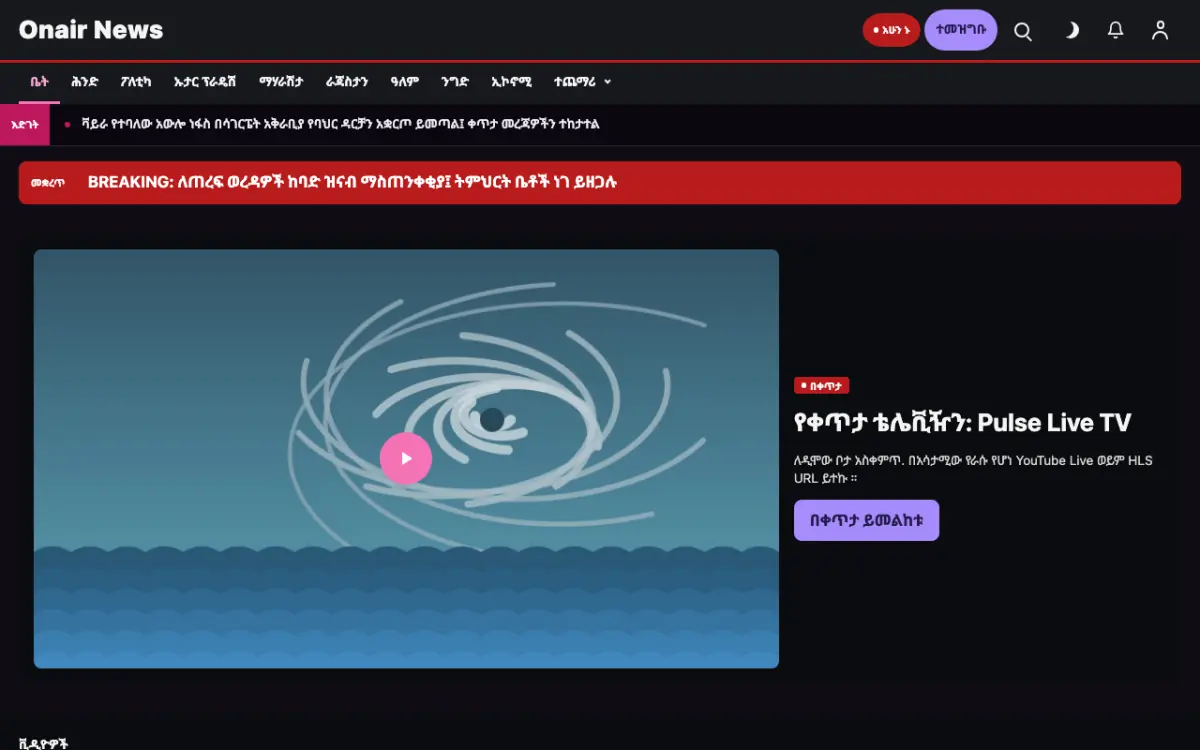Go to the Onair News home logo
This screenshot has width=1200, height=750.
(91, 30)
